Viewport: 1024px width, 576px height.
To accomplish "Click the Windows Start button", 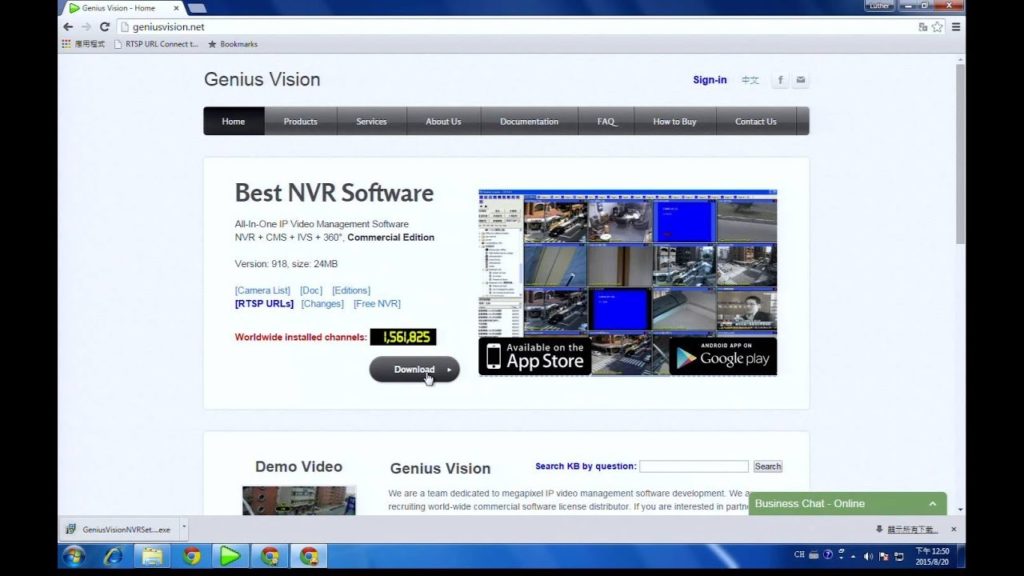I will point(74,556).
